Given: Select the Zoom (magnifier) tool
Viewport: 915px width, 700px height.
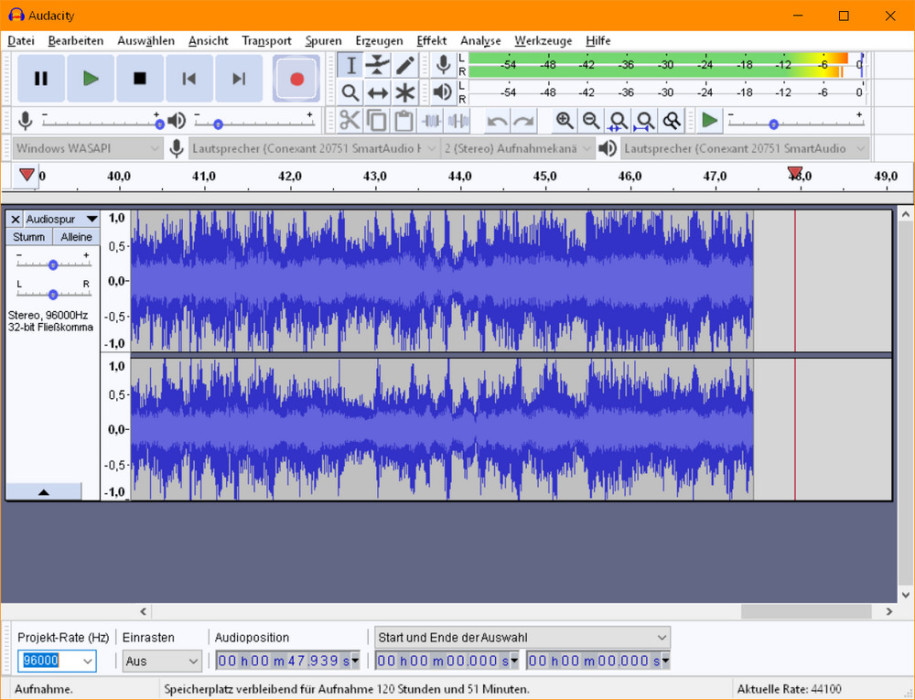Looking at the screenshot, I should (350, 92).
